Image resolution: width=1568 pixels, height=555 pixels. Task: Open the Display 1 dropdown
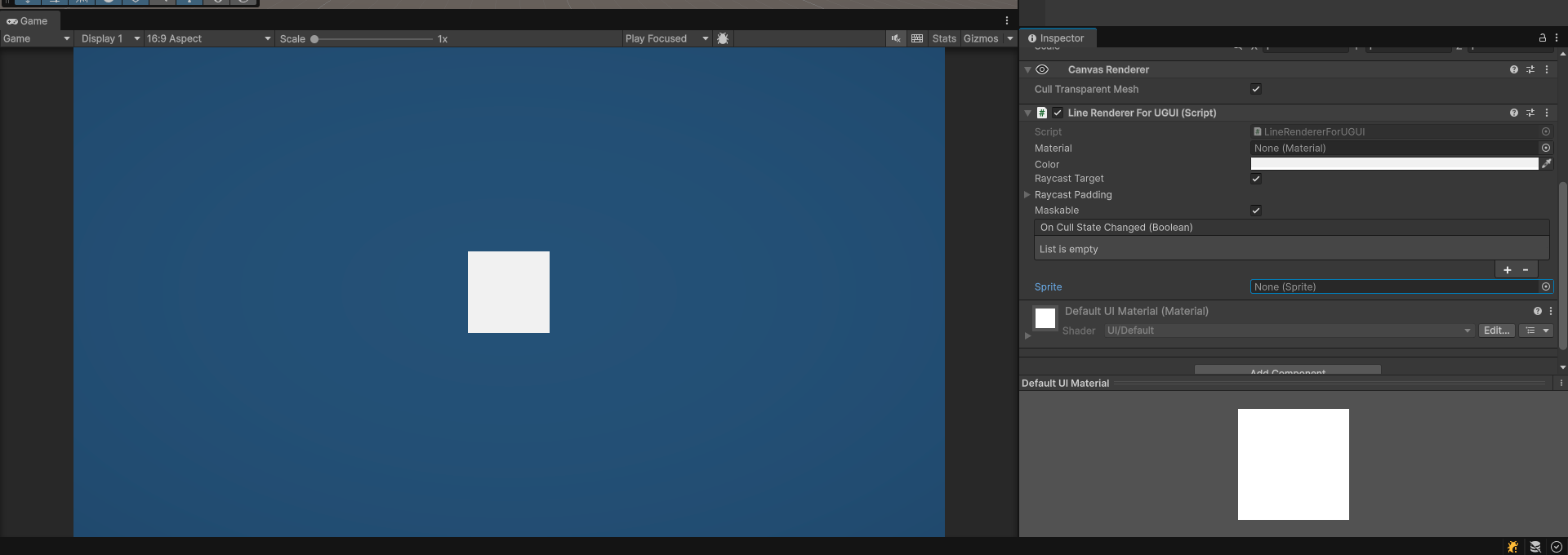pos(109,38)
